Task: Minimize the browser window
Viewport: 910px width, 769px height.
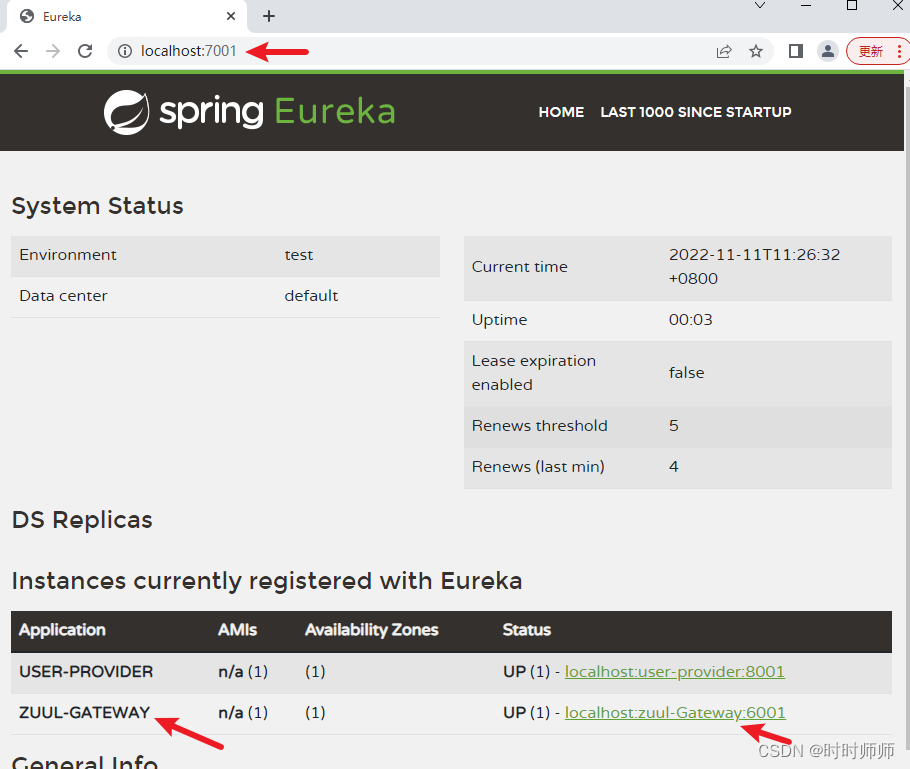Action: tap(806, 5)
